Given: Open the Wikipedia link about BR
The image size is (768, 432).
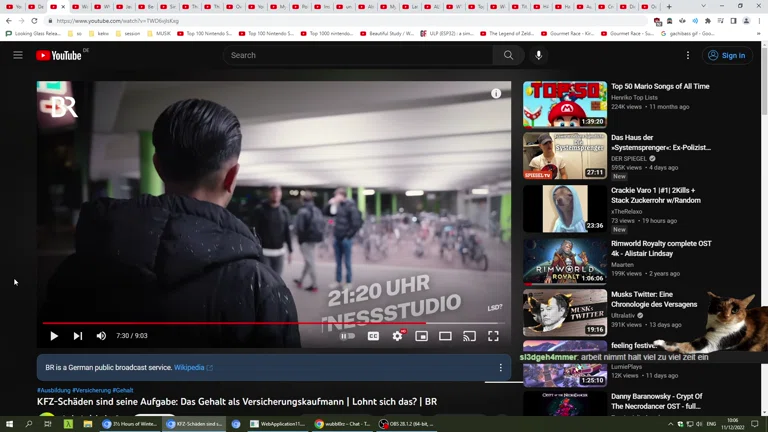Looking at the screenshot, I should click(189, 368).
